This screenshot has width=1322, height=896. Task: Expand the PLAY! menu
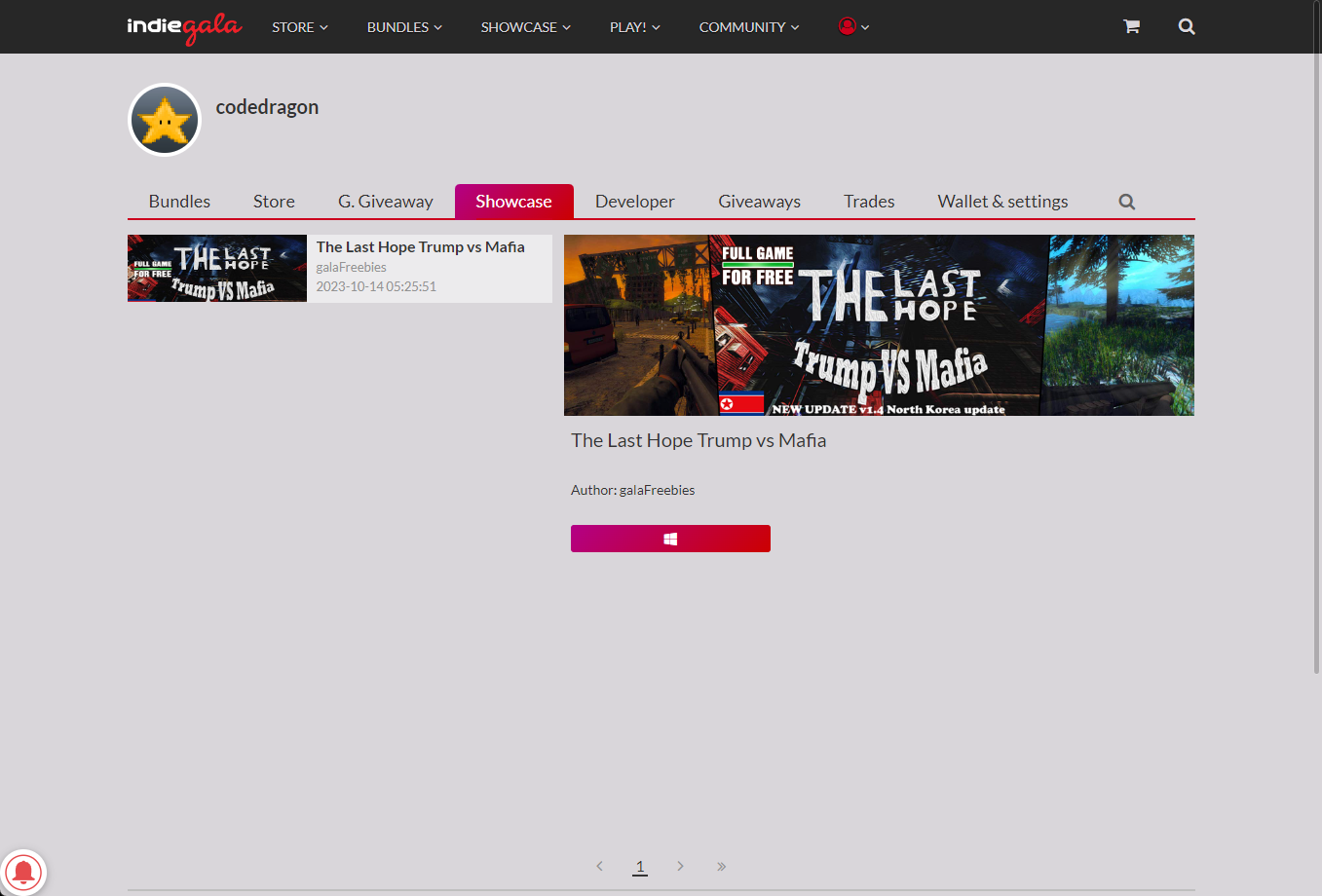point(635,27)
